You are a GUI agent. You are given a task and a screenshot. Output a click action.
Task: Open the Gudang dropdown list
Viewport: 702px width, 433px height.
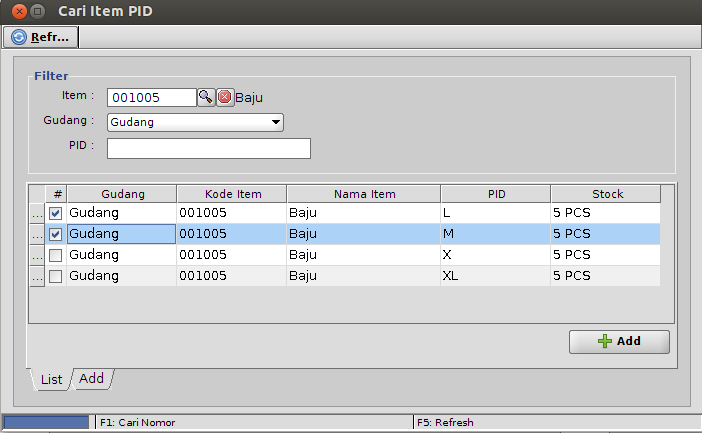click(x=276, y=123)
